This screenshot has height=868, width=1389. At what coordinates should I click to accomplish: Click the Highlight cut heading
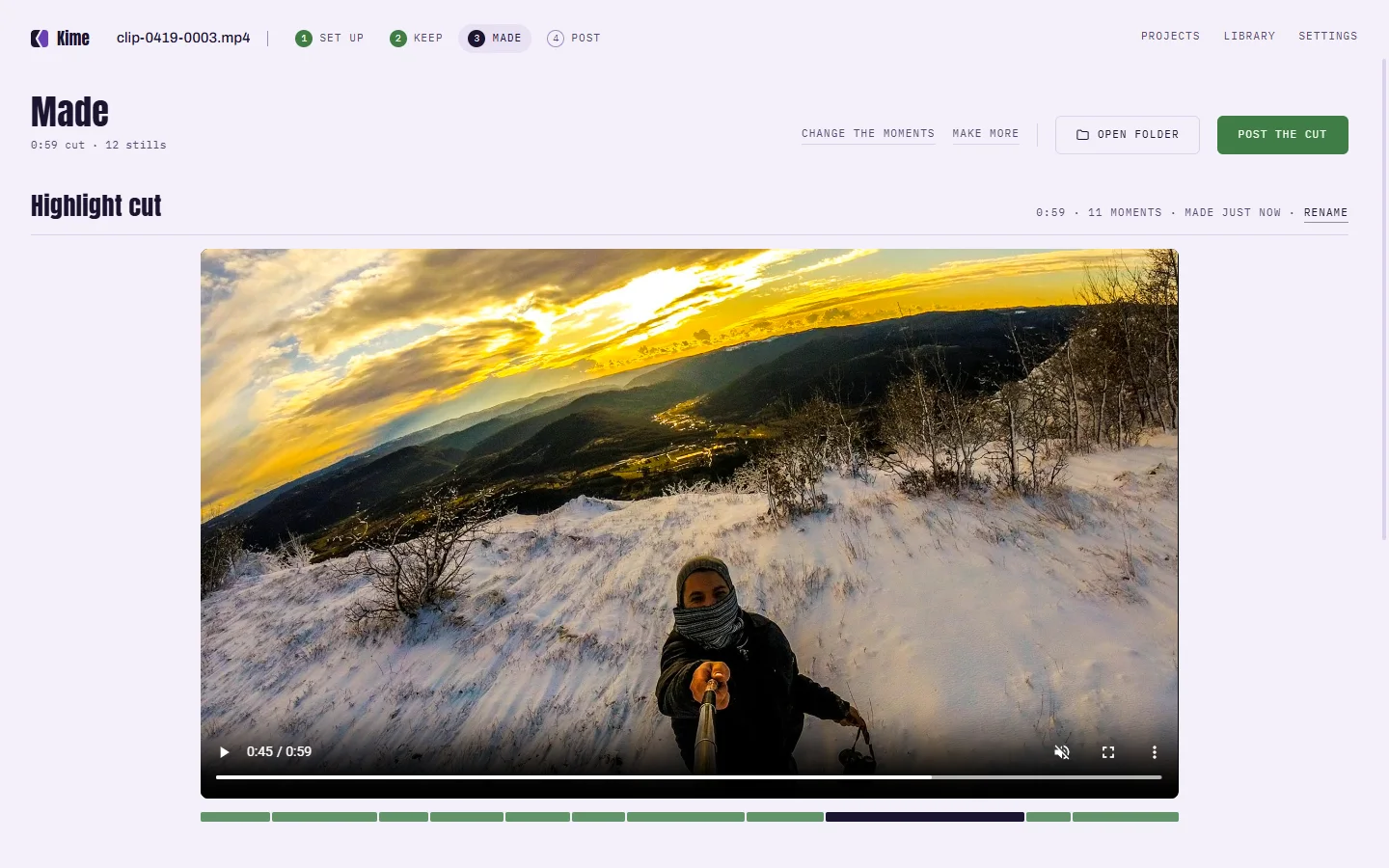click(95, 206)
